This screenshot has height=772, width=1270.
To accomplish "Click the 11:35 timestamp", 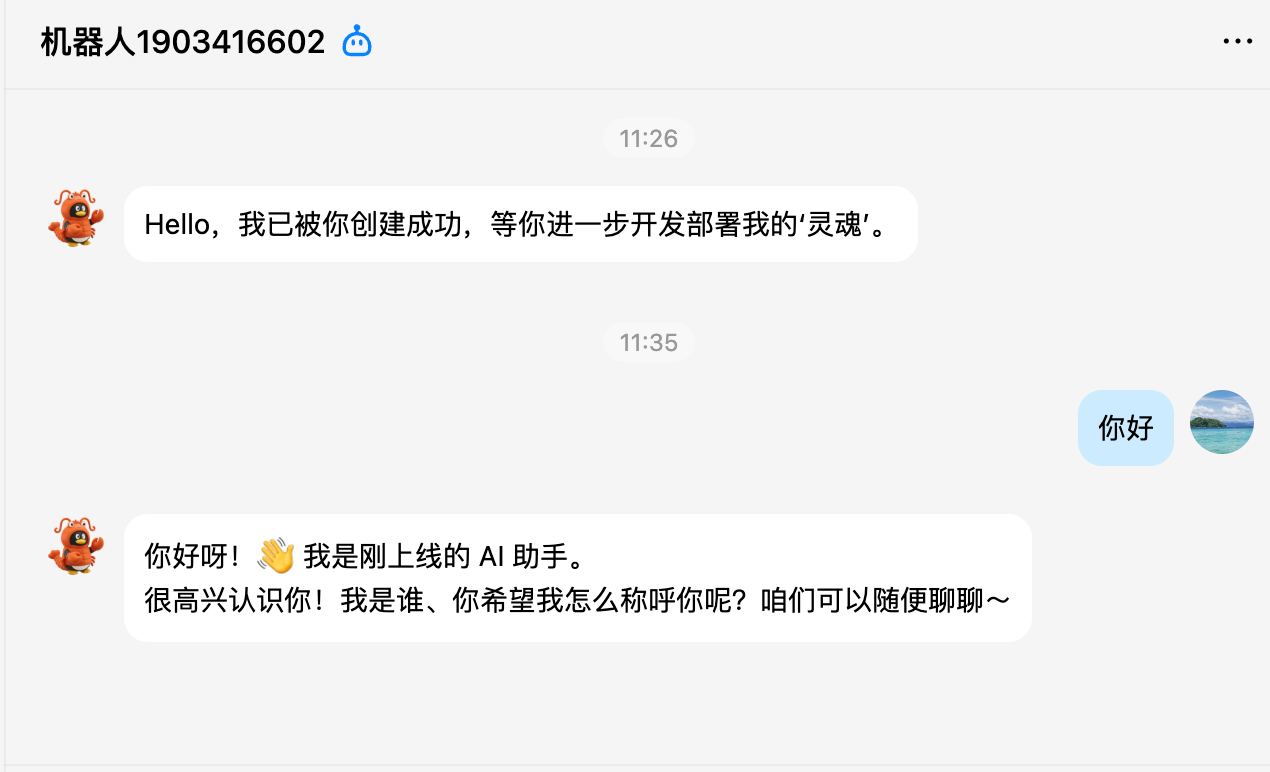I will tap(648, 342).
